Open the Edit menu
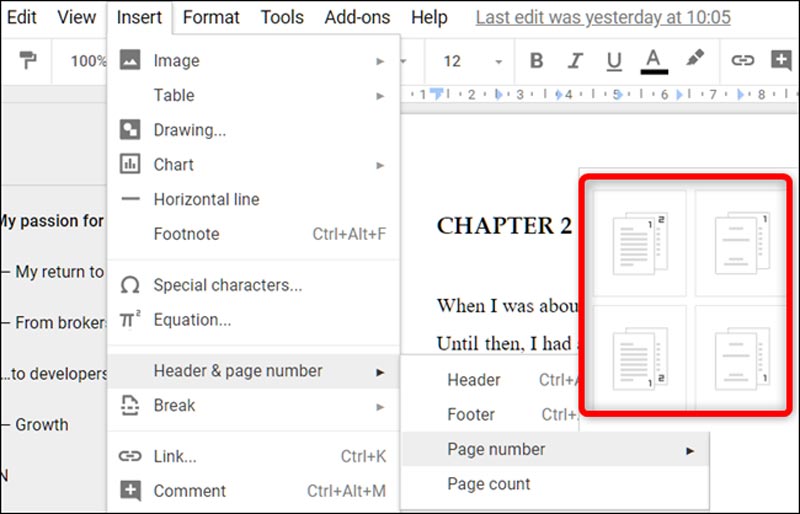Screen dimensions: 800x514 pyautogui.click(x=21, y=17)
